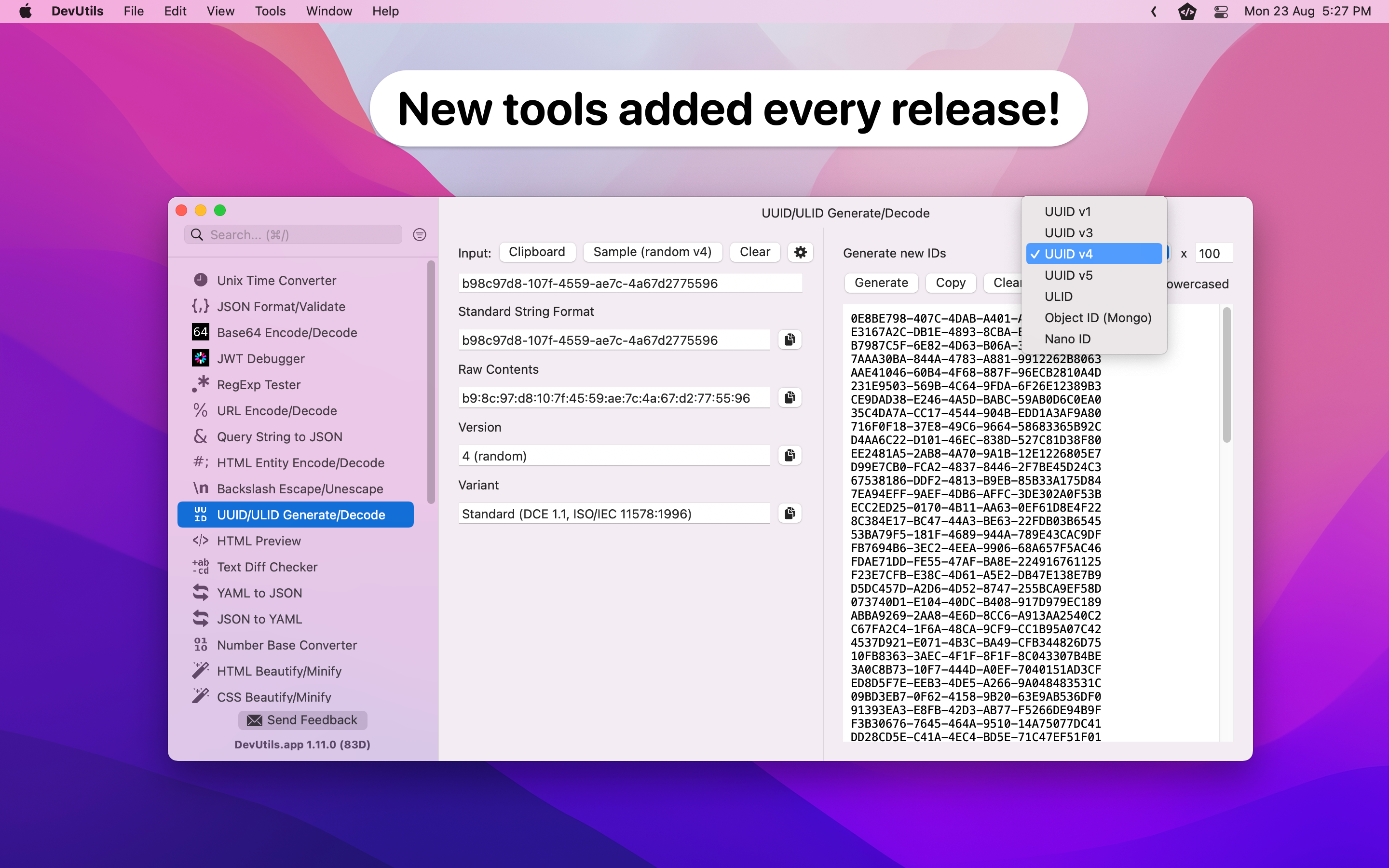Open DevUtils menu bar status icon
Image resolution: width=1389 pixels, height=868 pixels.
click(1186, 12)
